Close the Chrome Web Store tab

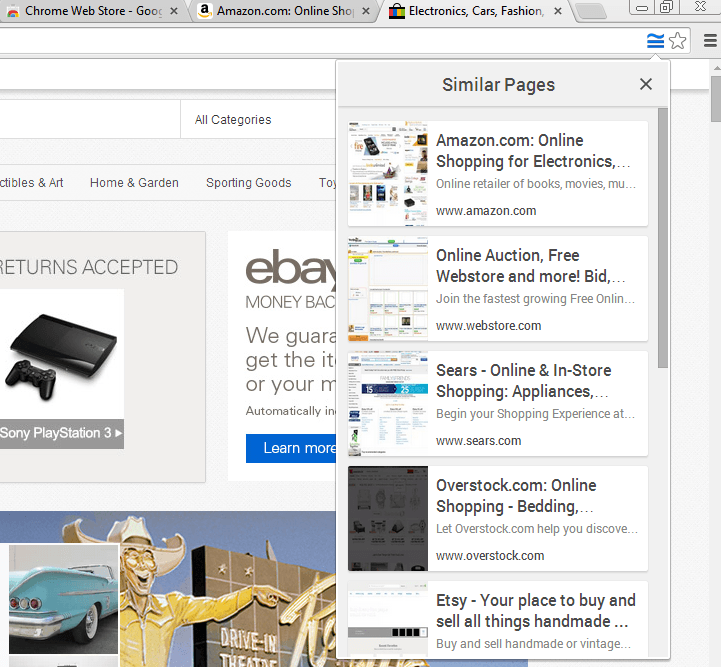coord(174,11)
